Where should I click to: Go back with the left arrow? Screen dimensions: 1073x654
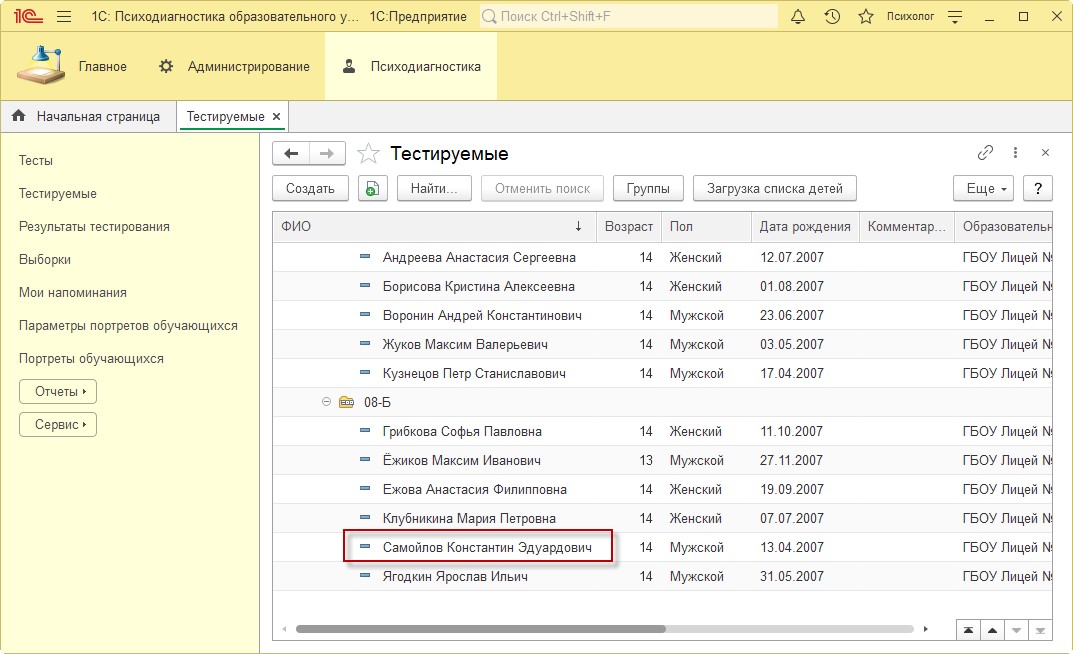pyautogui.click(x=291, y=153)
